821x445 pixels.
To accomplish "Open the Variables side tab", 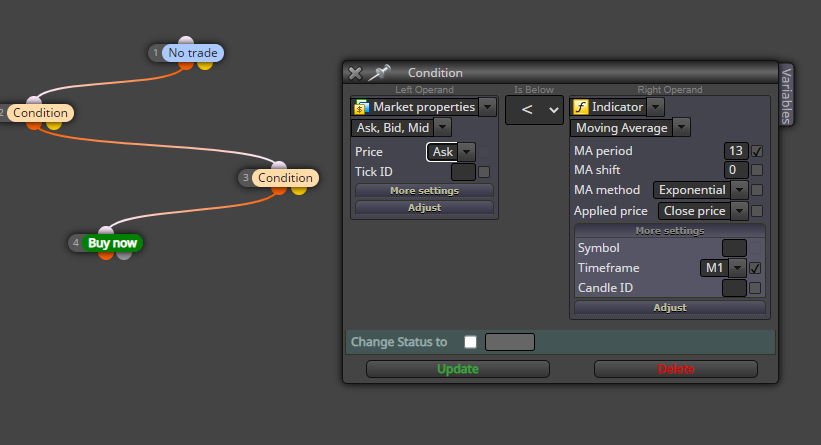I will coord(786,95).
